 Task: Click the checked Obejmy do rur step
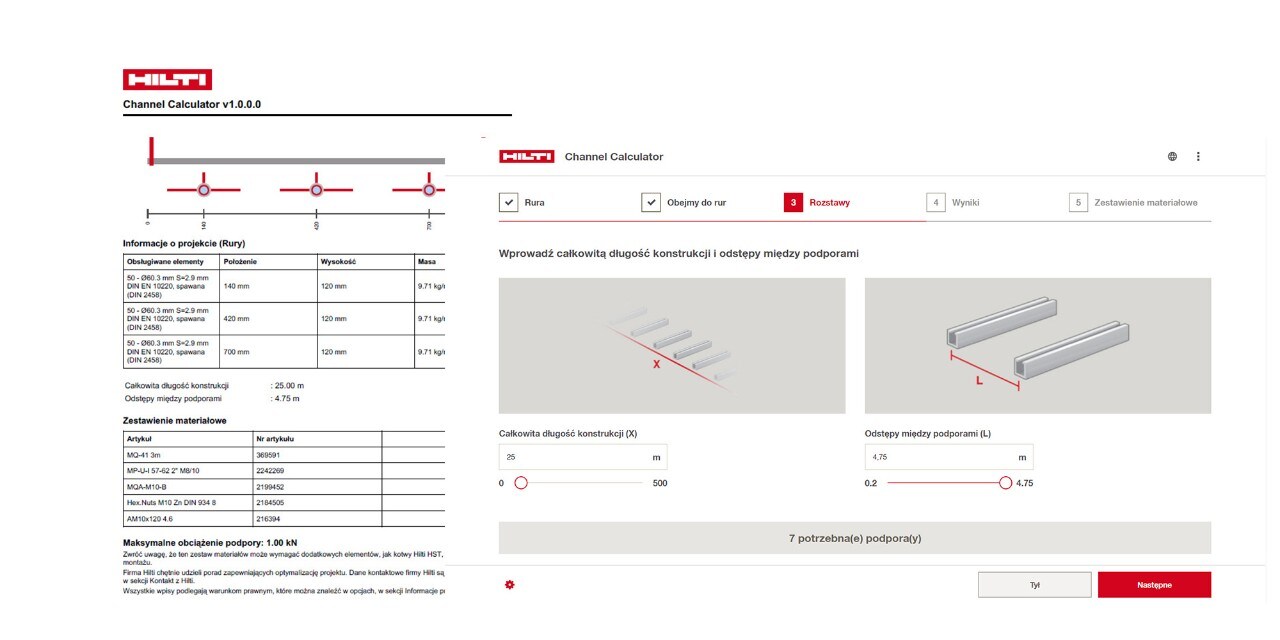coord(651,203)
